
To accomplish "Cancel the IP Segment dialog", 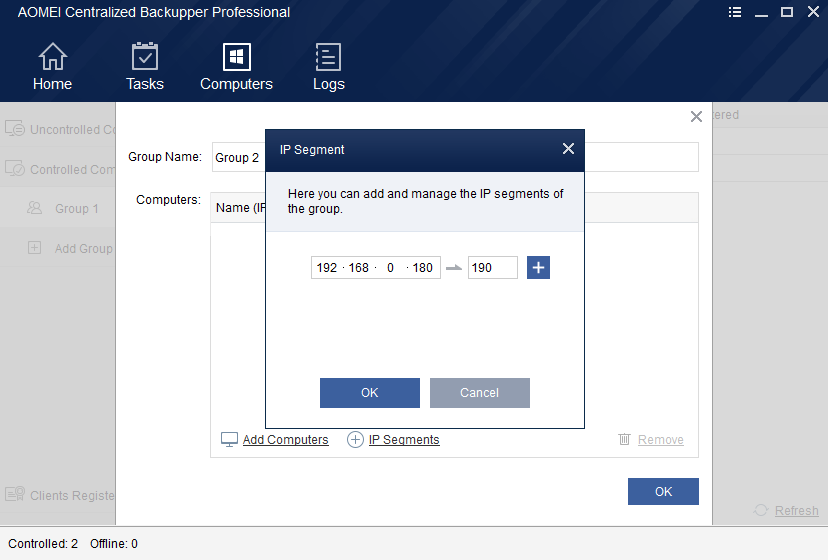I will pos(479,393).
